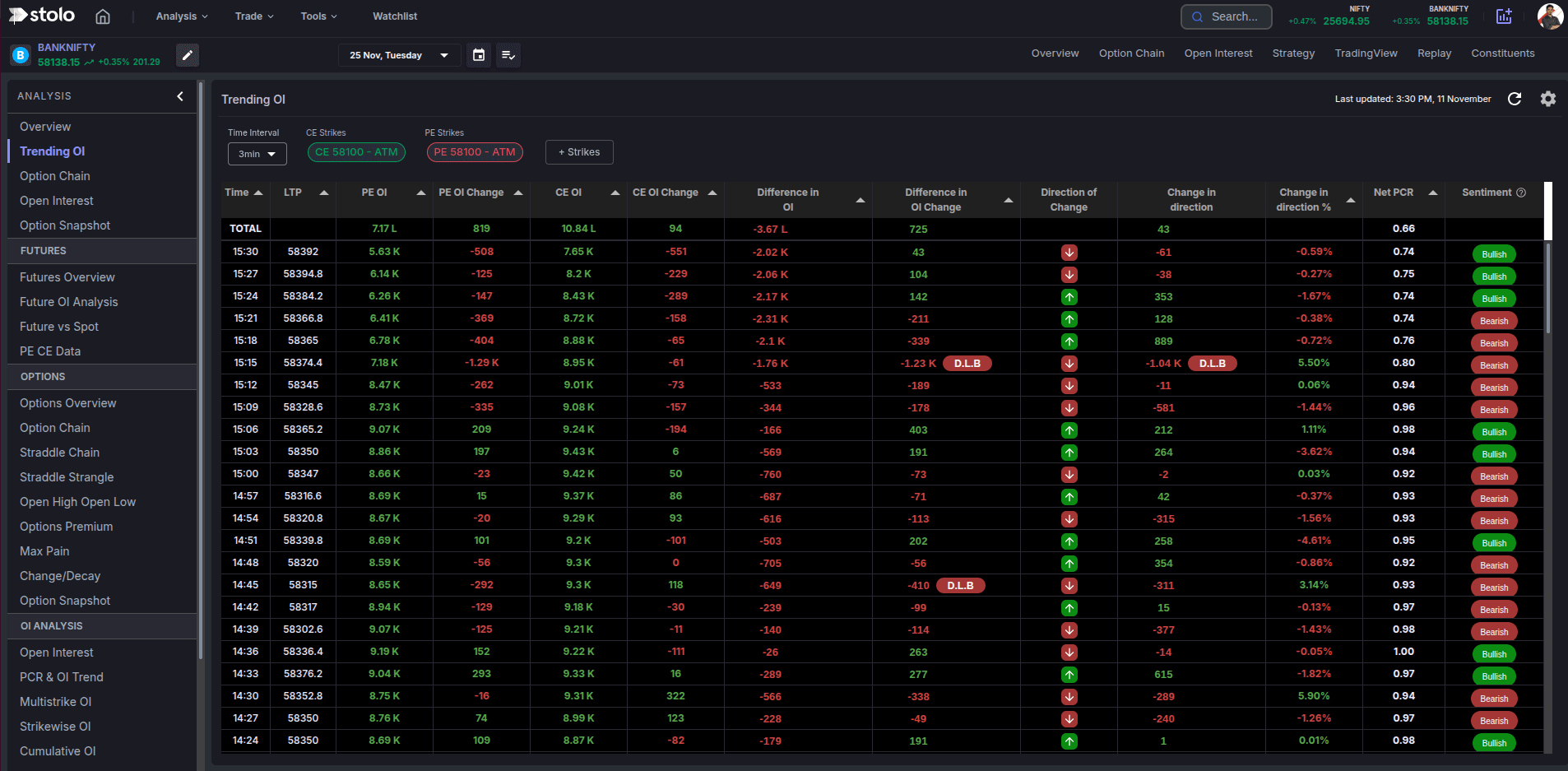Open the settings gear icon
The height and width of the screenshot is (771, 1568).
(x=1548, y=99)
